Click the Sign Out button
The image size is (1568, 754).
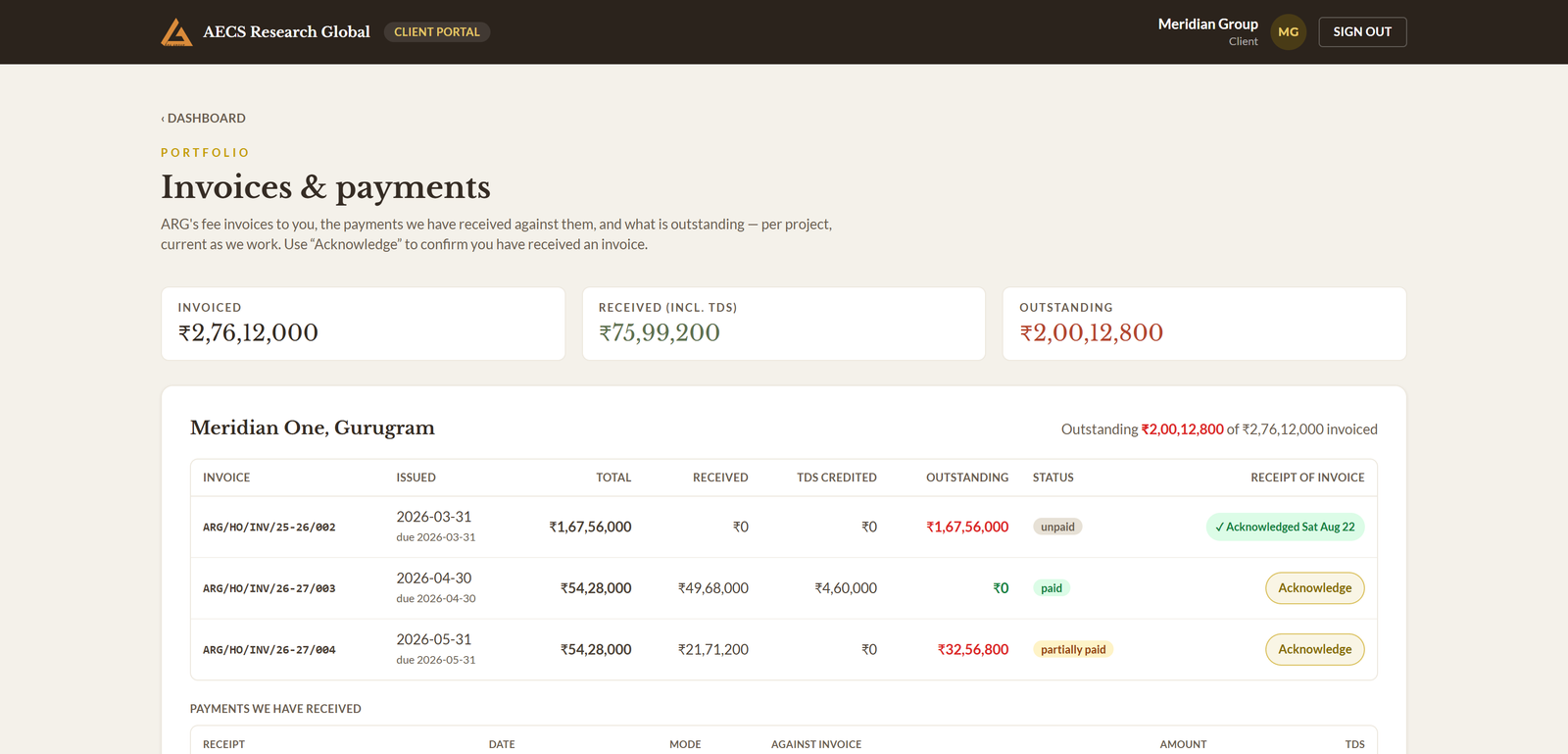tap(1362, 32)
